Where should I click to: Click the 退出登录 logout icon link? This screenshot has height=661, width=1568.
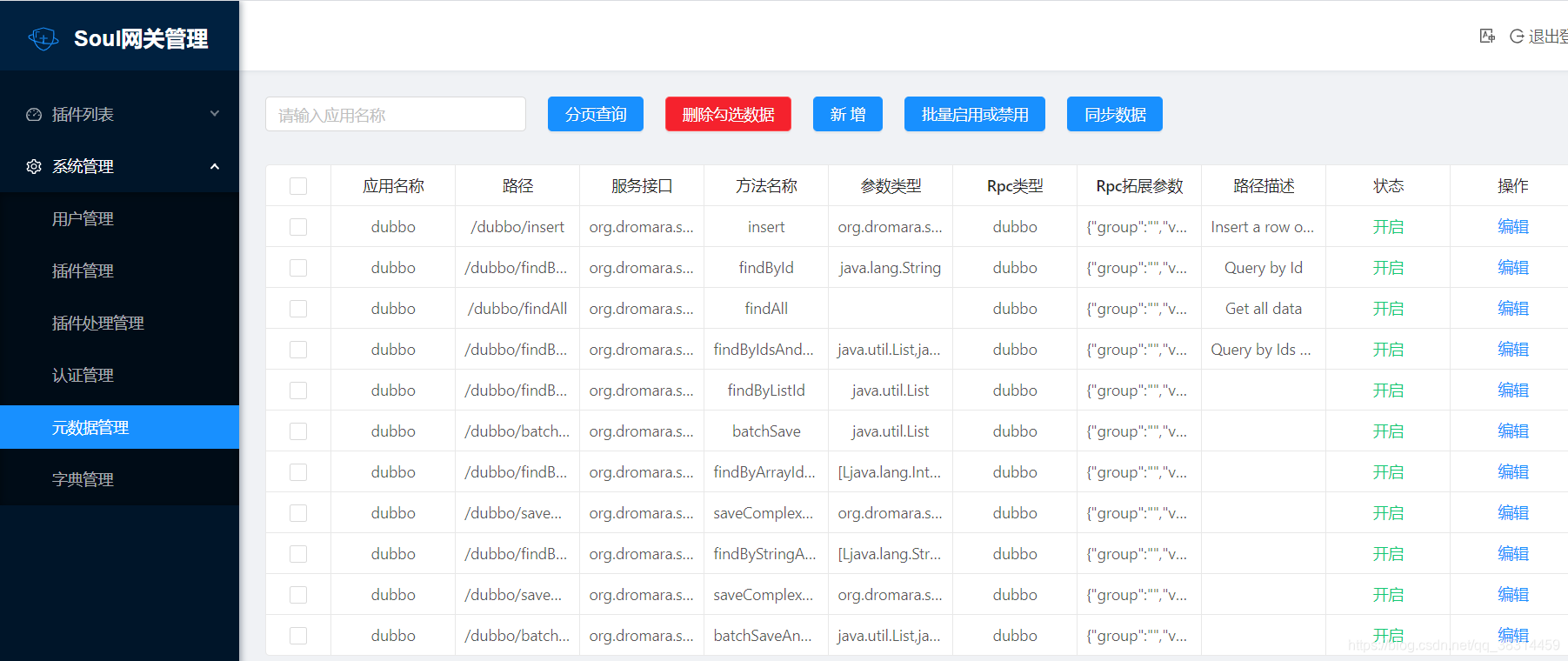[x=1538, y=36]
